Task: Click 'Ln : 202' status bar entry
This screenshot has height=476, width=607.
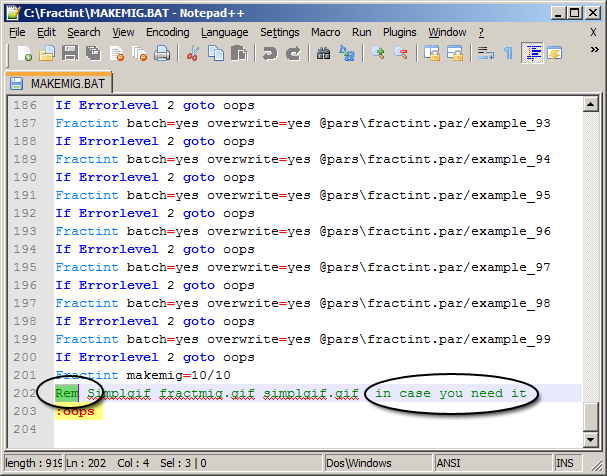Action: pyautogui.click(x=86, y=463)
